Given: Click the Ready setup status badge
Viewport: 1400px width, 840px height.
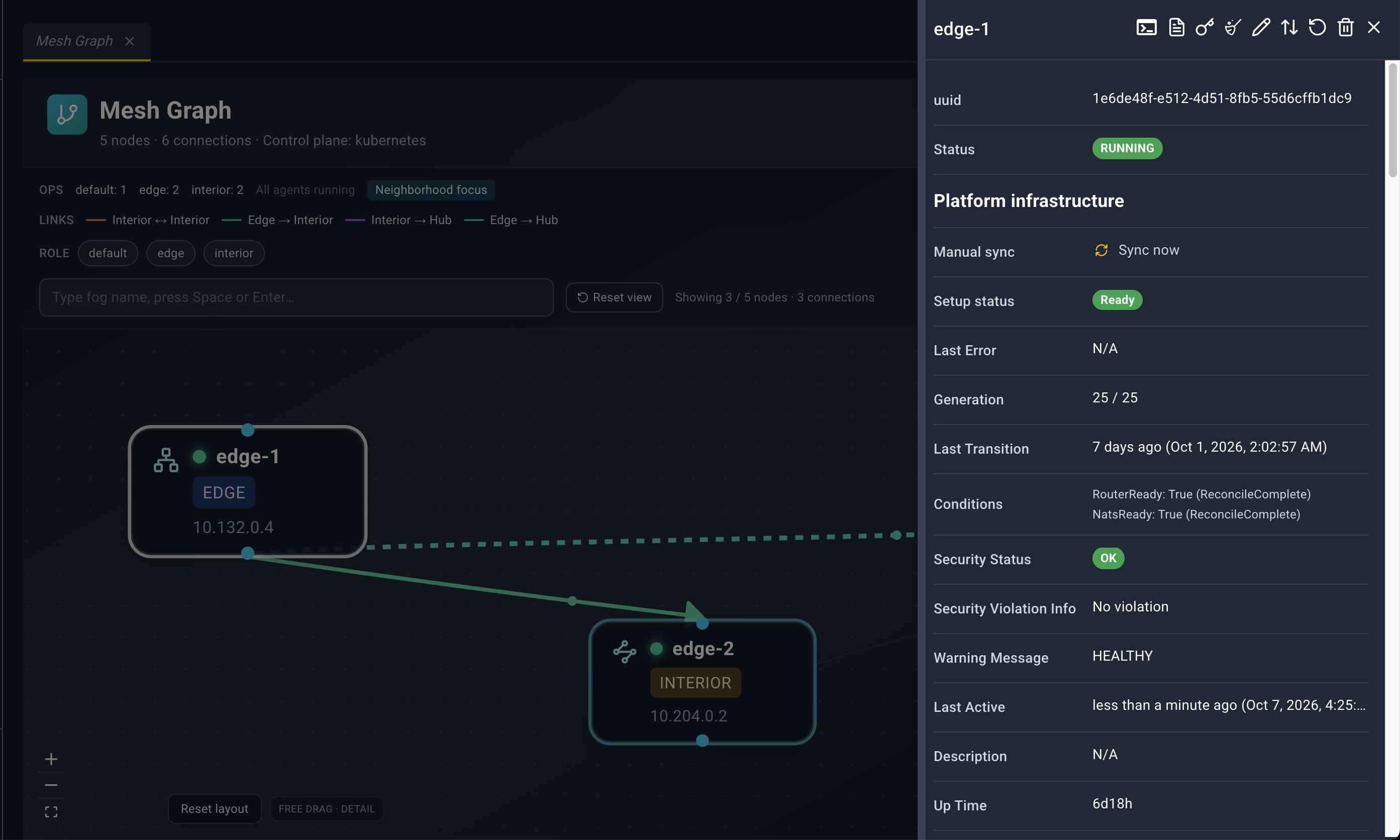Looking at the screenshot, I should pos(1117,300).
